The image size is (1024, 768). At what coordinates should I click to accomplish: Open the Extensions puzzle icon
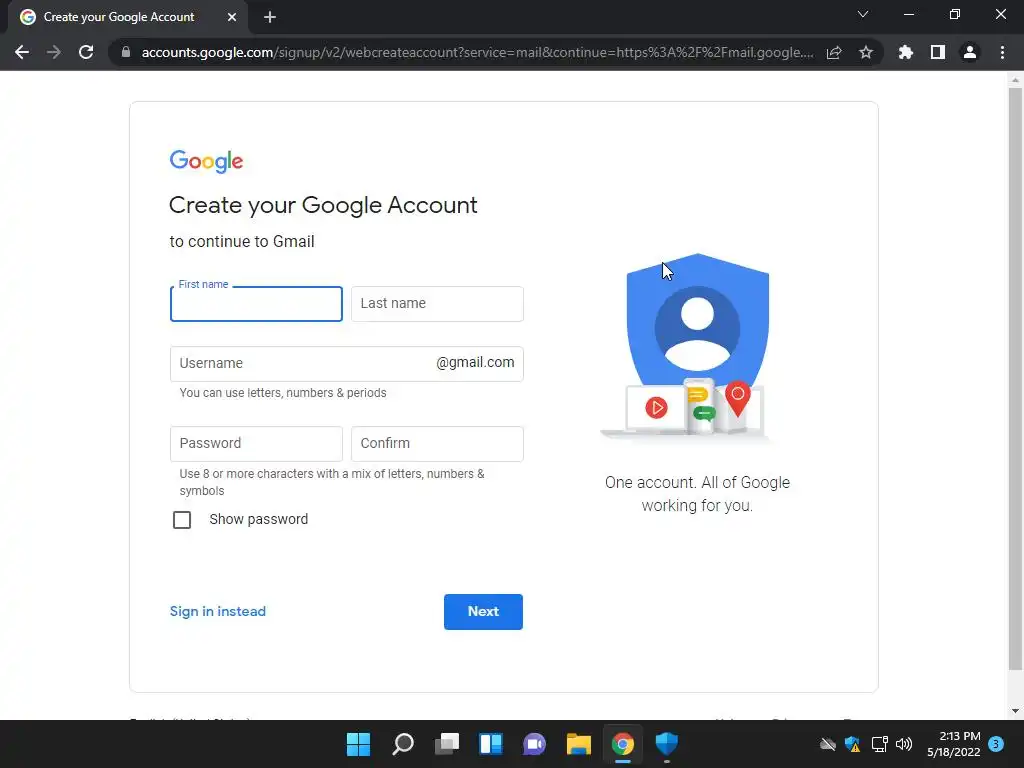tap(906, 52)
